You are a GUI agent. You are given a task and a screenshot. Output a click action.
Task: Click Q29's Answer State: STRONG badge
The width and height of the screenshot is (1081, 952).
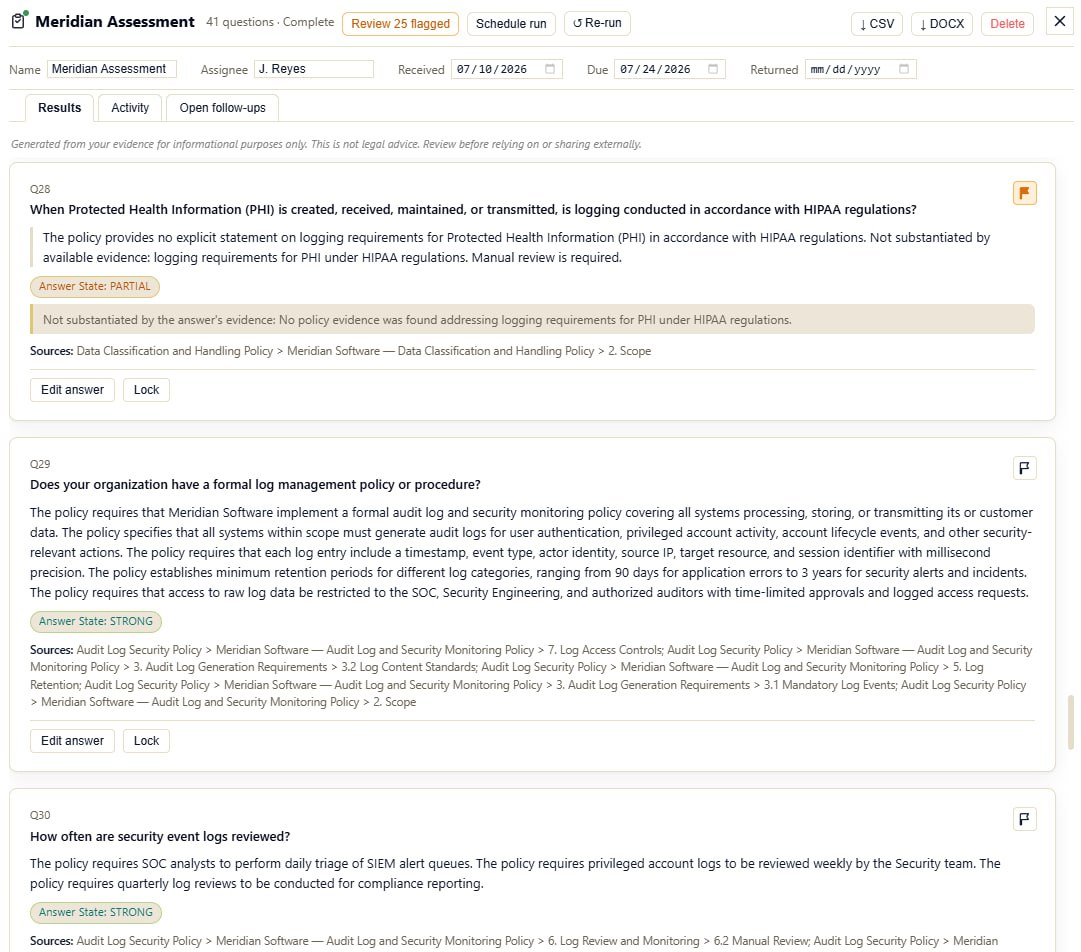coord(96,621)
